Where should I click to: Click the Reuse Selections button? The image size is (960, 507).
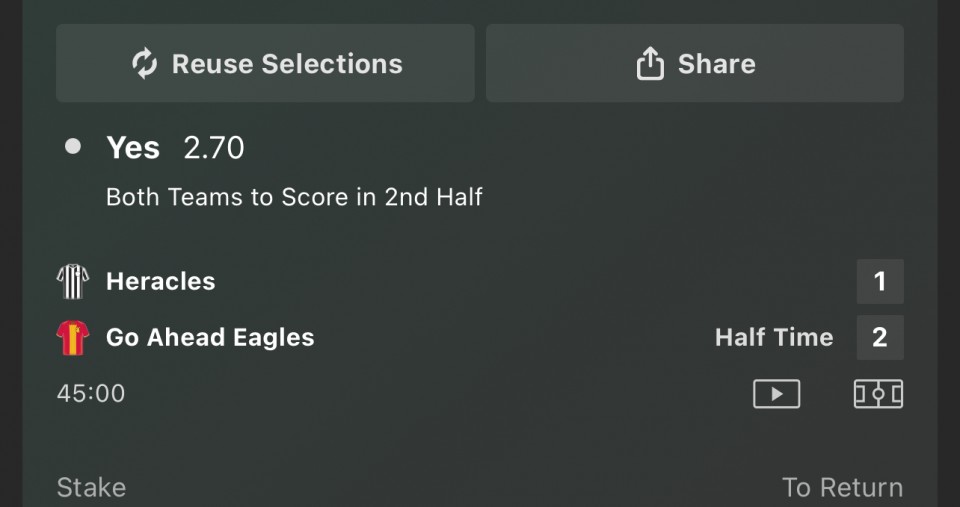265,64
